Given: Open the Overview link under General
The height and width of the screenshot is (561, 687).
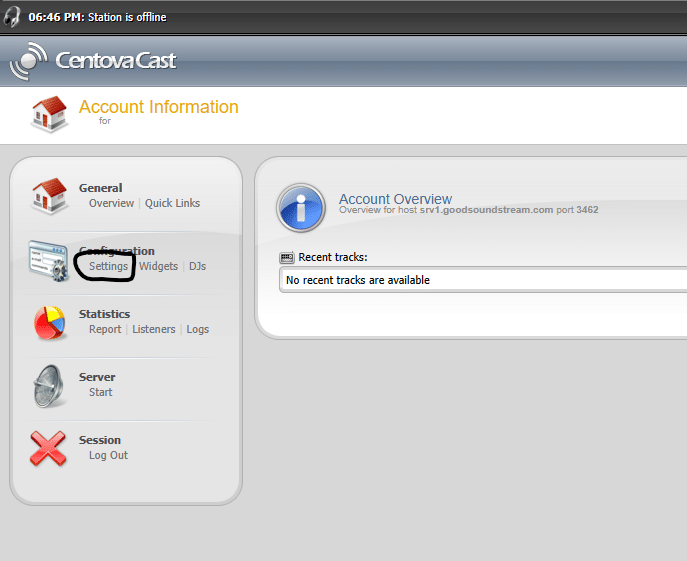Looking at the screenshot, I should click(x=111, y=203).
